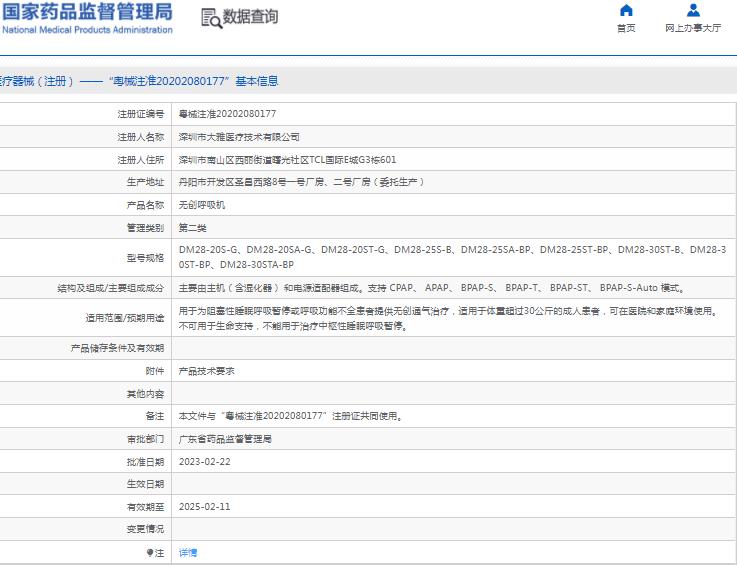Click production address 丹阳市开发区圣昌西路8号 value

click(301, 182)
